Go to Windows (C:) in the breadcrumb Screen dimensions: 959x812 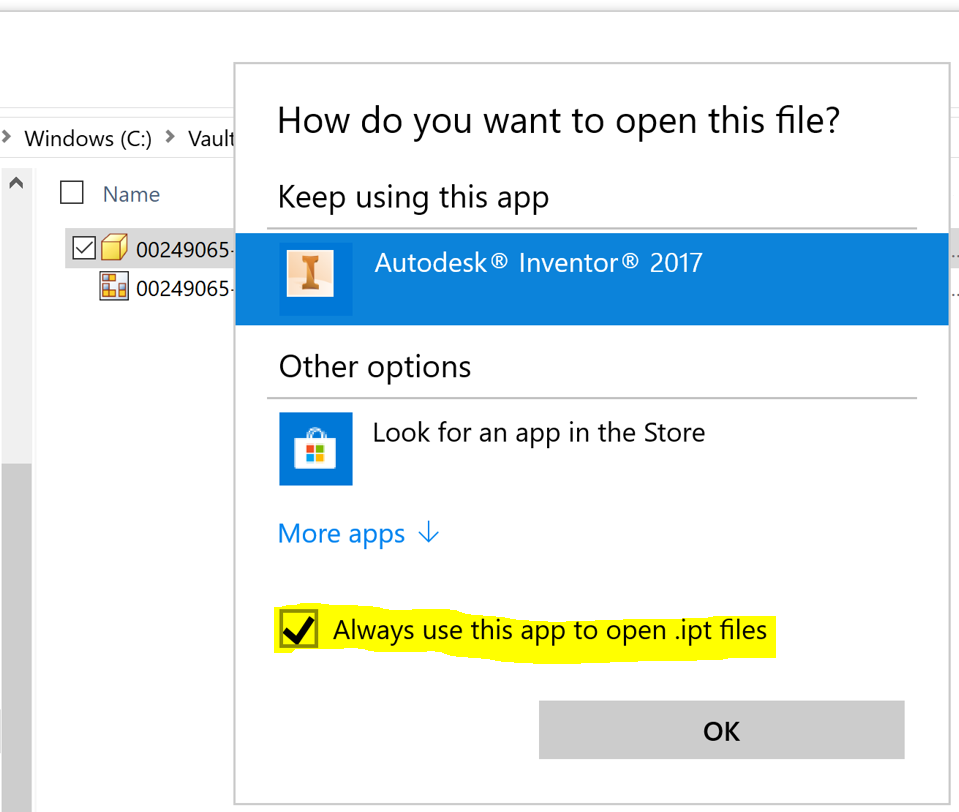[88, 139]
